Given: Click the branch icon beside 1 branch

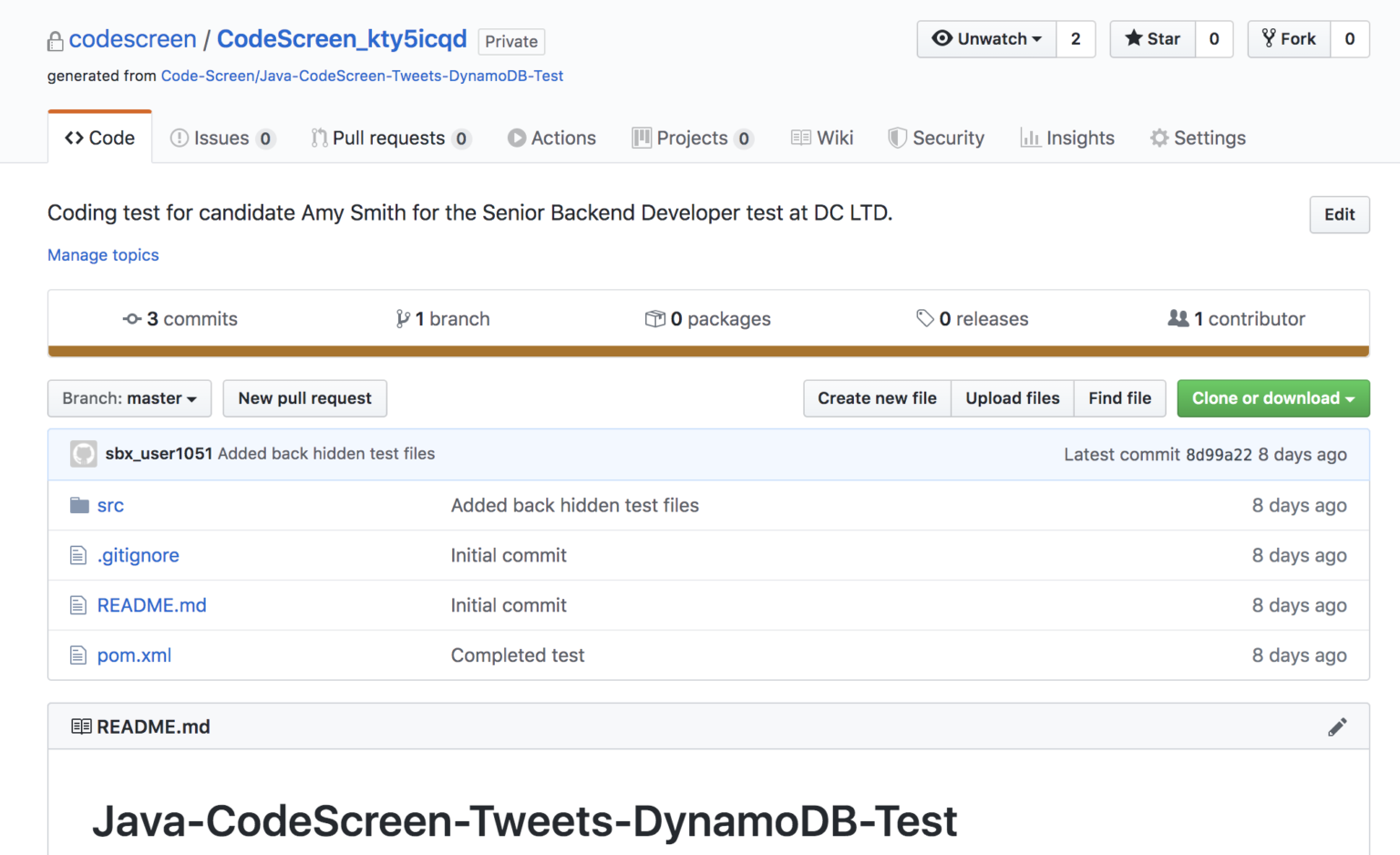Looking at the screenshot, I should (x=402, y=318).
